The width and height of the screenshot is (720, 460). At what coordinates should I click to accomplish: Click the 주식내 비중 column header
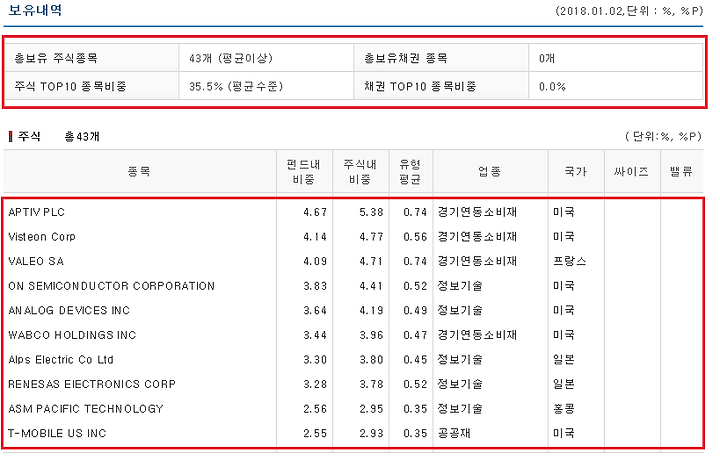(360, 172)
